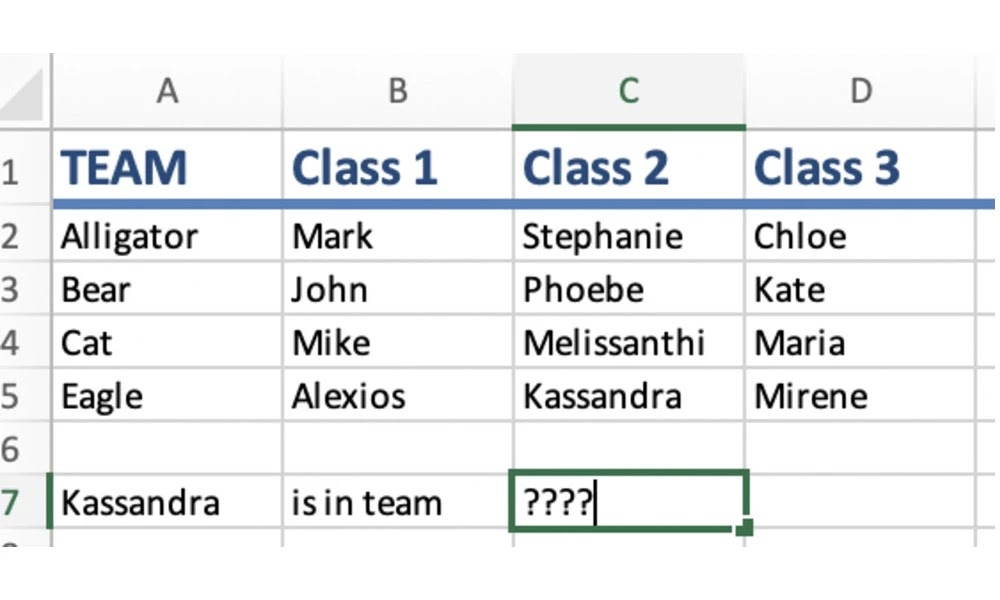This screenshot has height=600, width=1000.
Task: Select column D header
Action: (860, 91)
